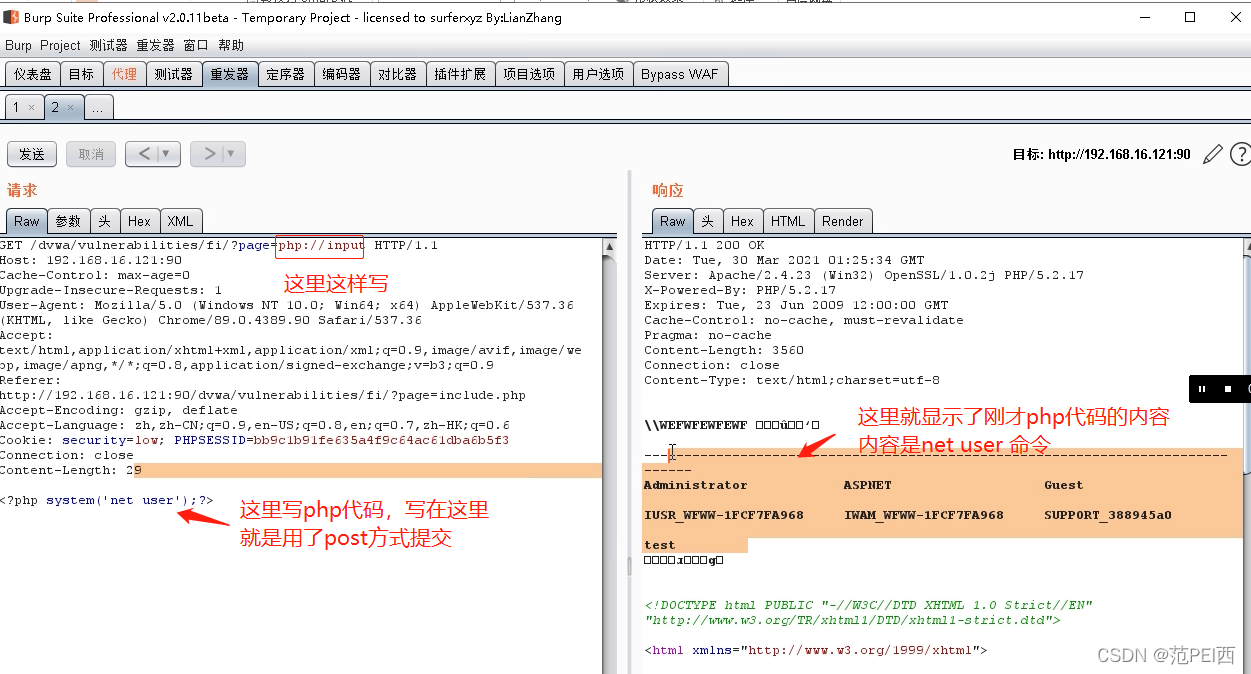Click the Referer URL line in request
The width and height of the screenshot is (1251, 674).
(x=263, y=395)
